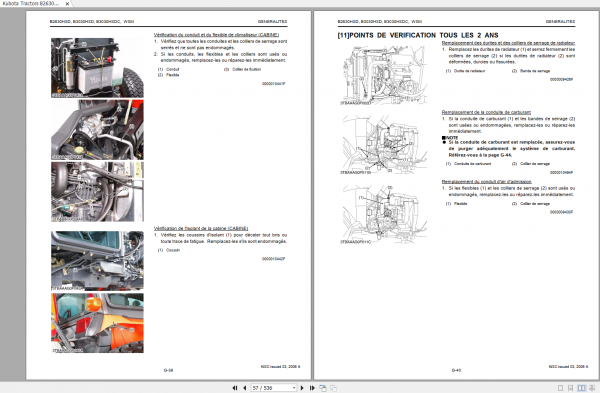This screenshot has height=393, width=600.
Task: Go to the first page
Action: coord(235,388)
